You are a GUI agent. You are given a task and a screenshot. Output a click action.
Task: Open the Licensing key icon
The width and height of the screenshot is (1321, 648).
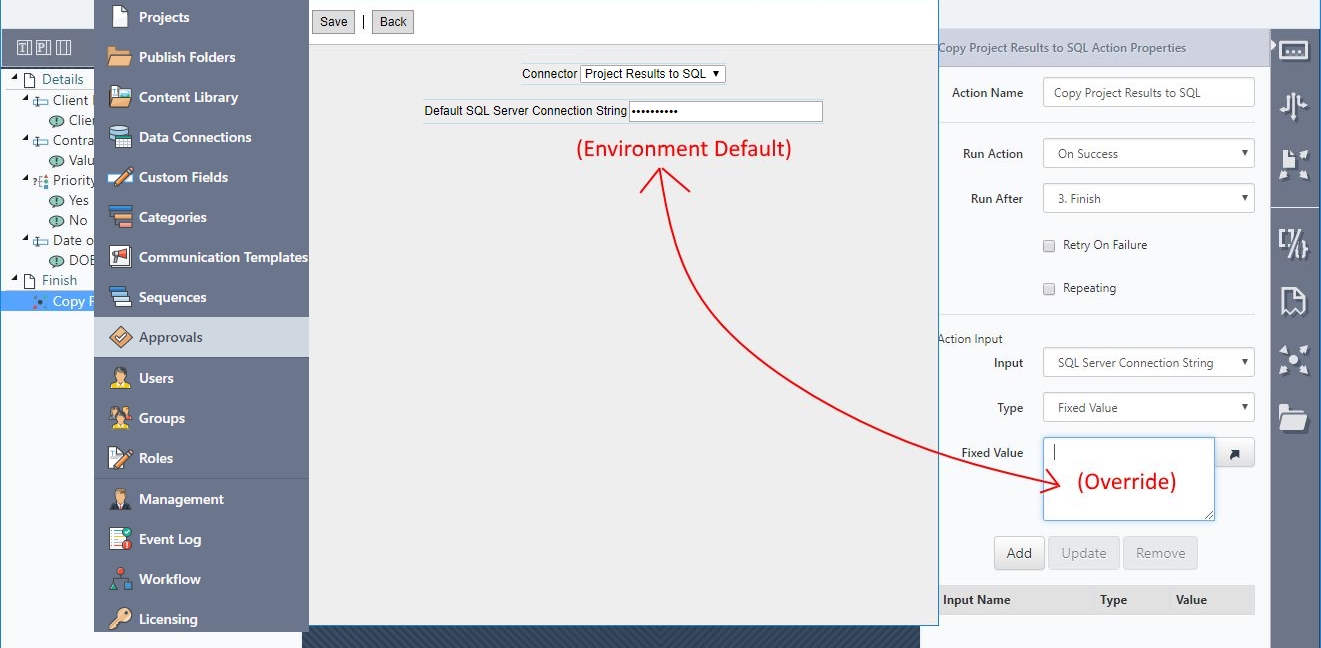click(x=120, y=619)
